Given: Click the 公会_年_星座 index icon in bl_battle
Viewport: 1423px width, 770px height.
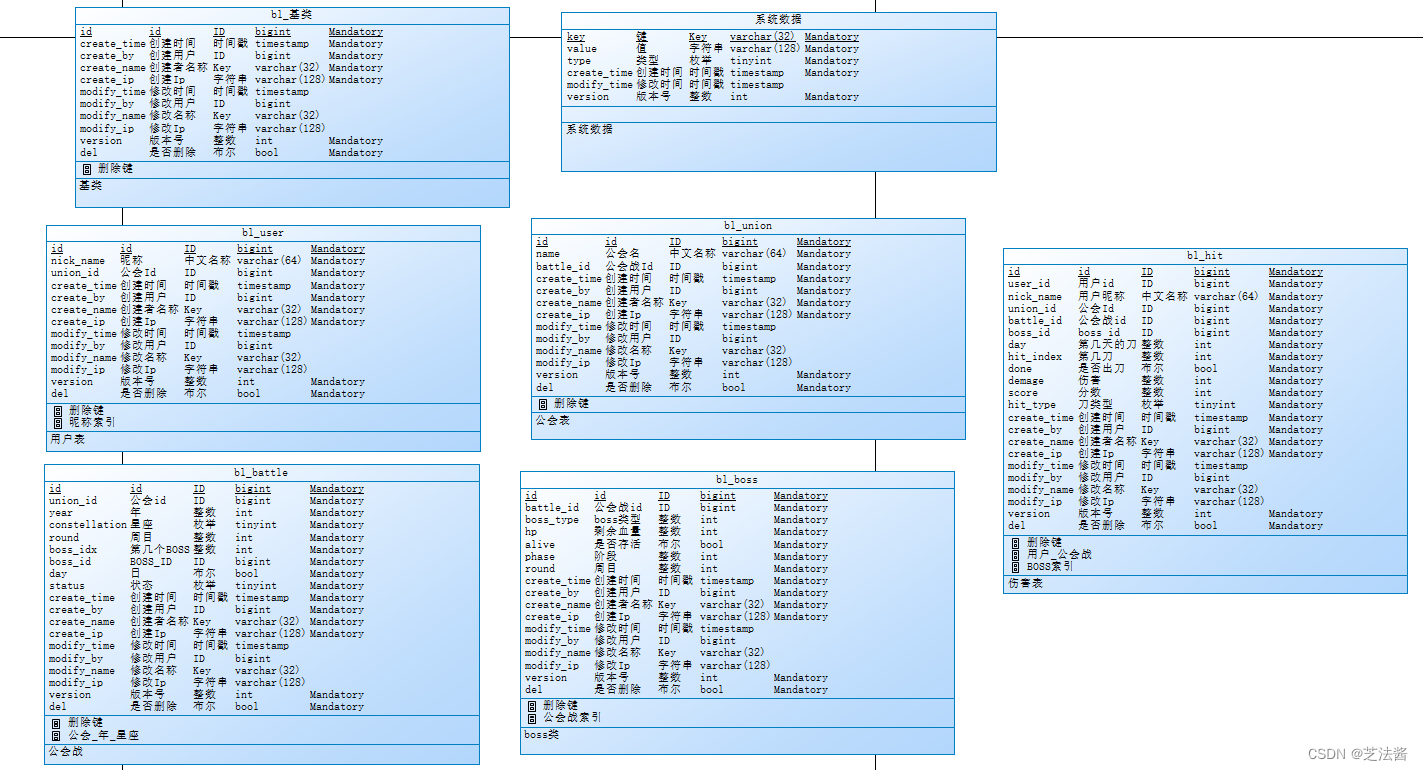Looking at the screenshot, I should click(x=56, y=735).
